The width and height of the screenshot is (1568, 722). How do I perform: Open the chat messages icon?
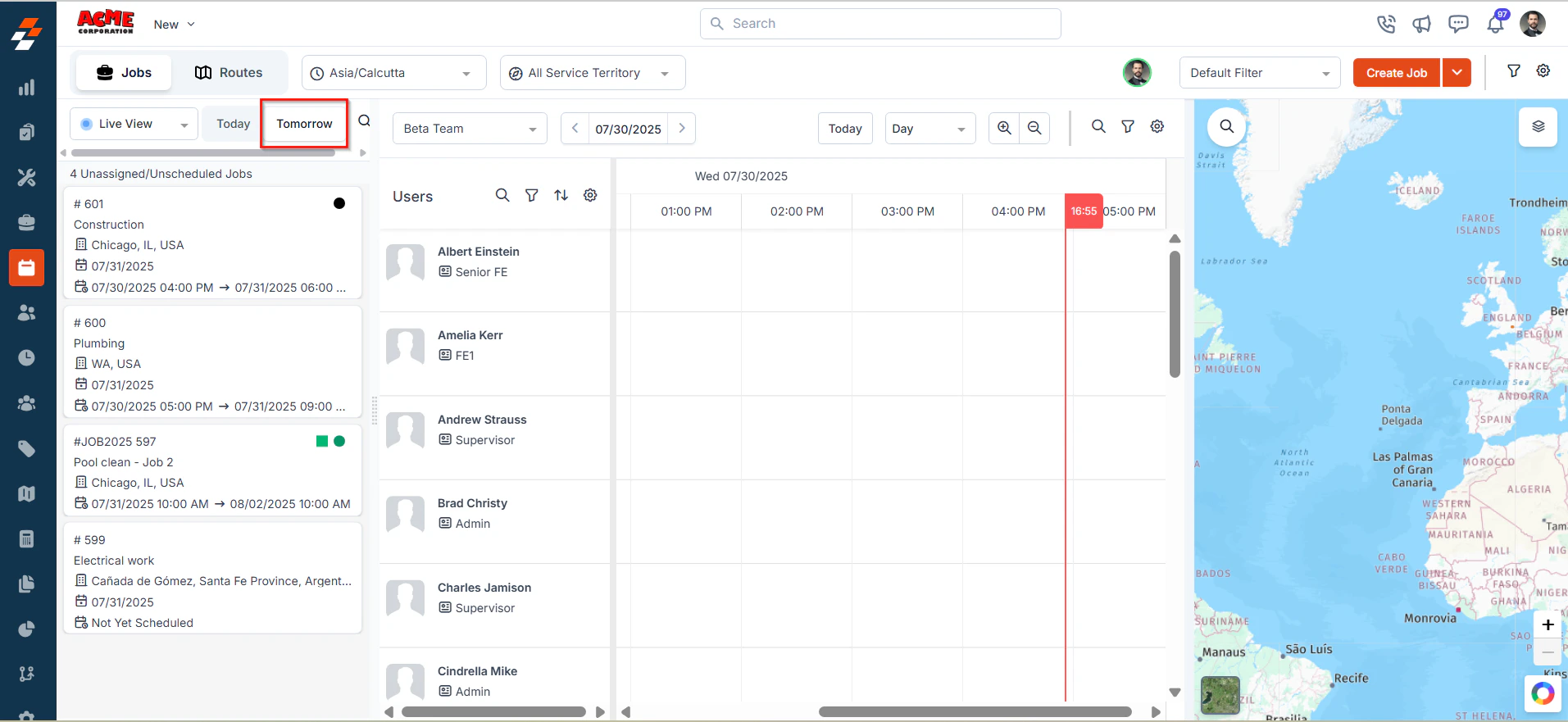1458,24
